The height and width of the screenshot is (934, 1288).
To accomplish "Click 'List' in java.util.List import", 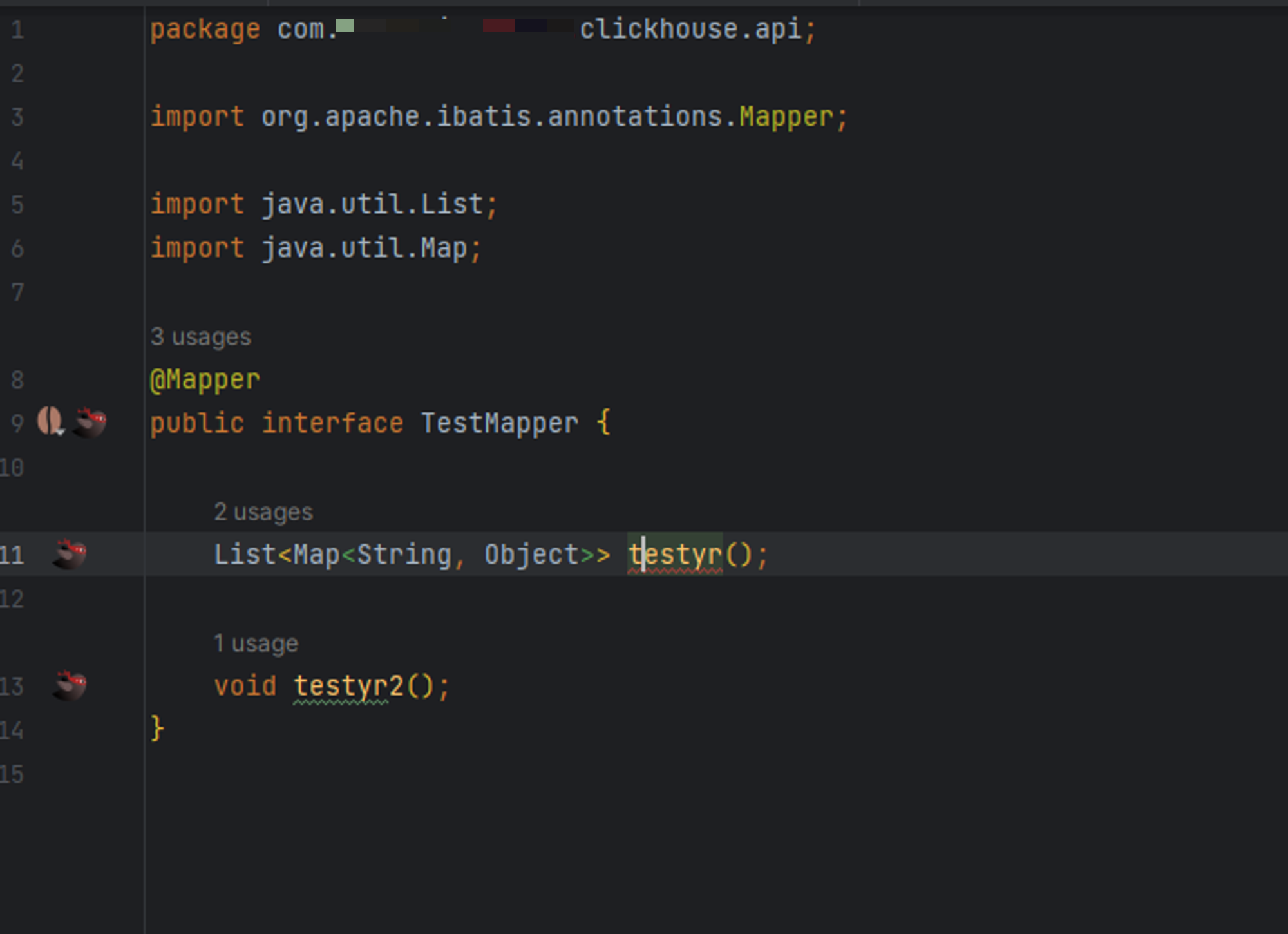I will pyautogui.click(x=451, y=205).
